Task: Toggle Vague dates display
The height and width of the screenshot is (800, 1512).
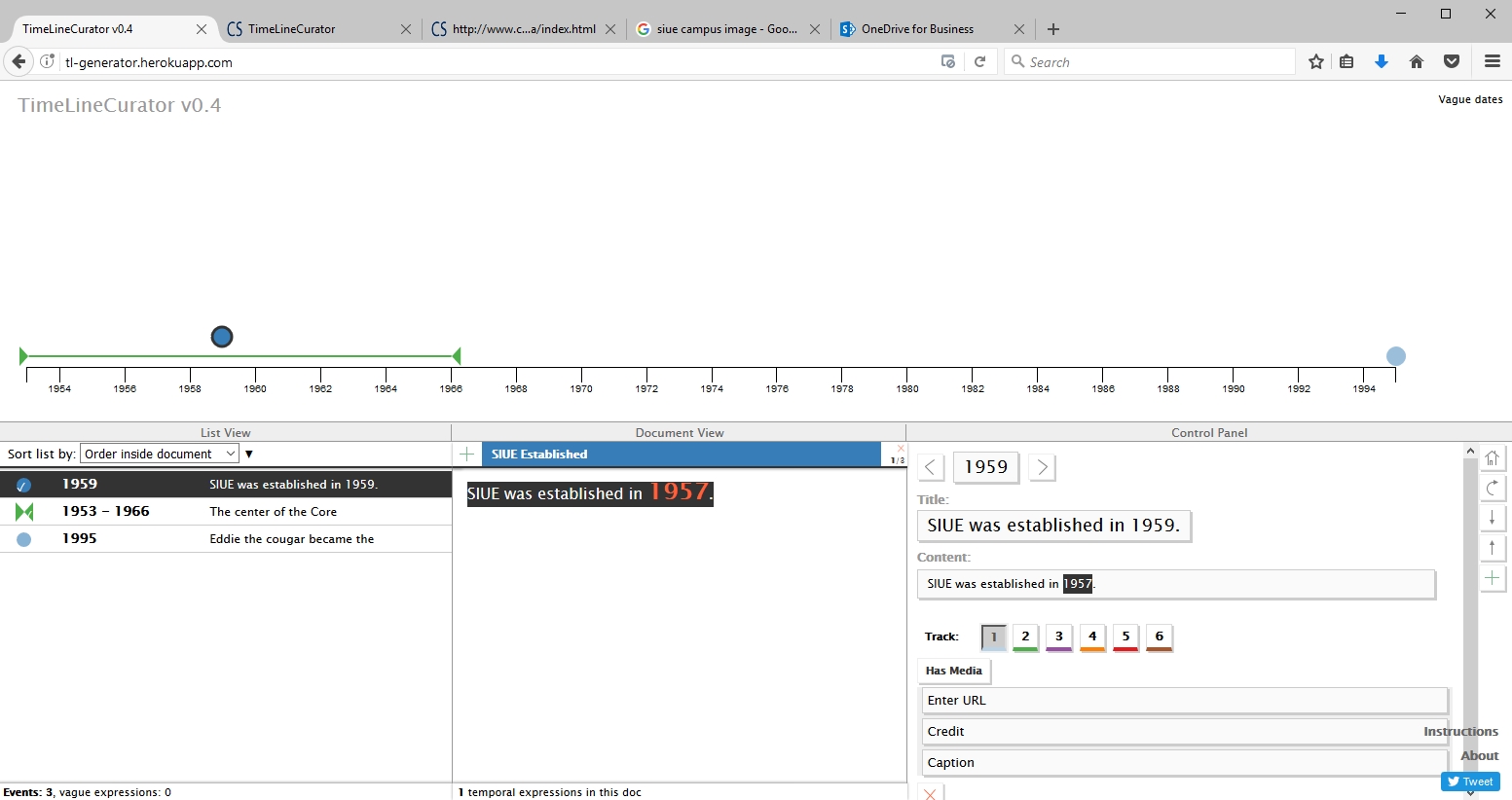Action: pos(1469,99)
